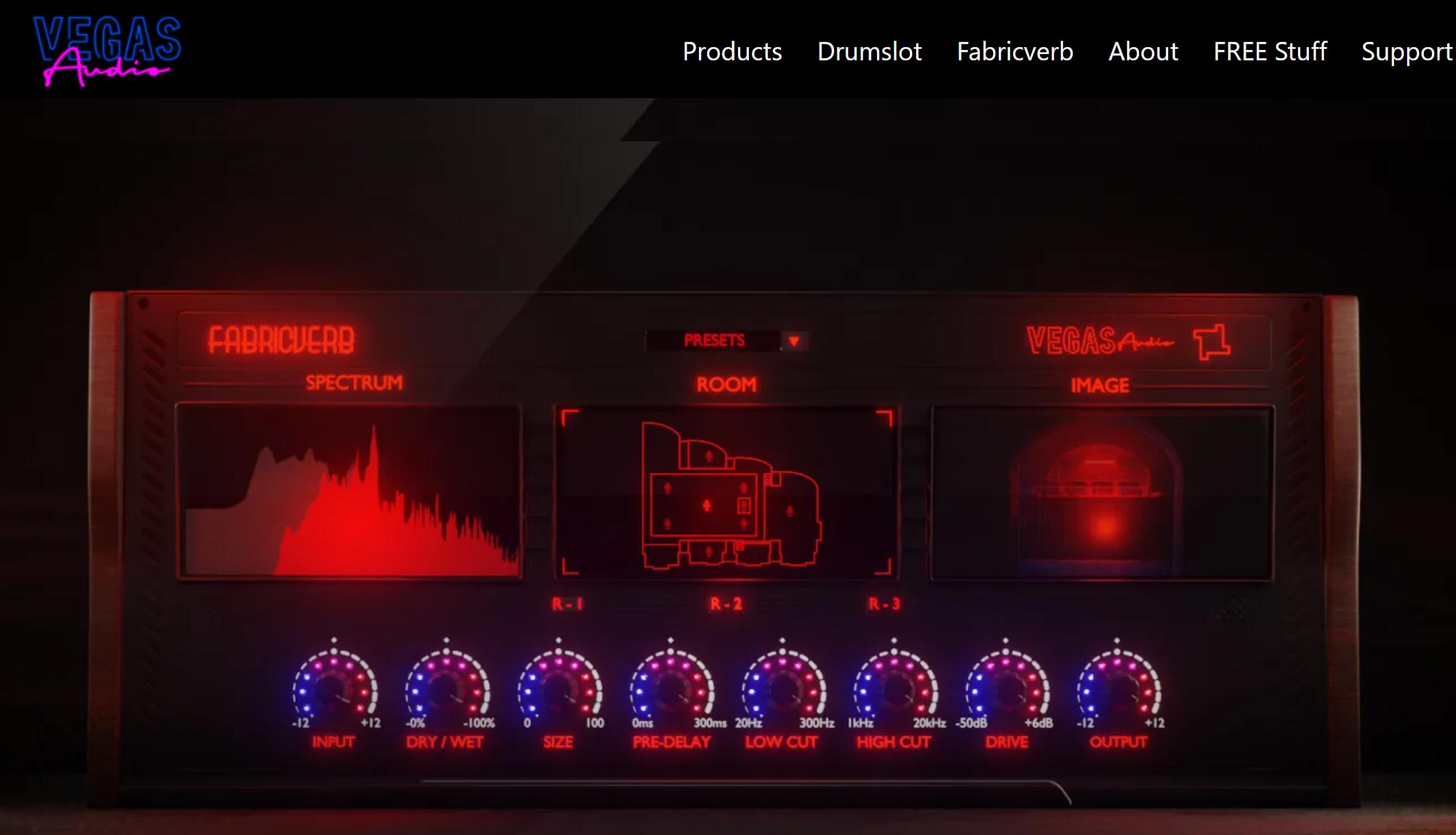Open the PRESETS dropdown

[715, 340]
